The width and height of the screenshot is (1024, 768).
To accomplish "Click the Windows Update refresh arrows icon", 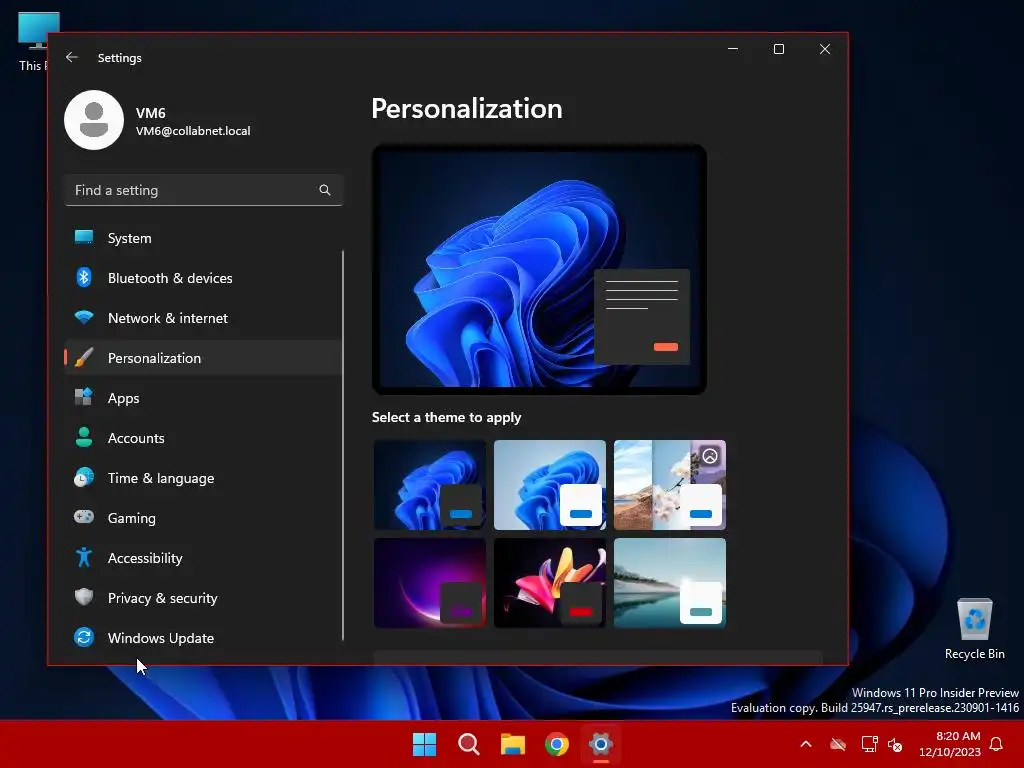I will 84,637.
